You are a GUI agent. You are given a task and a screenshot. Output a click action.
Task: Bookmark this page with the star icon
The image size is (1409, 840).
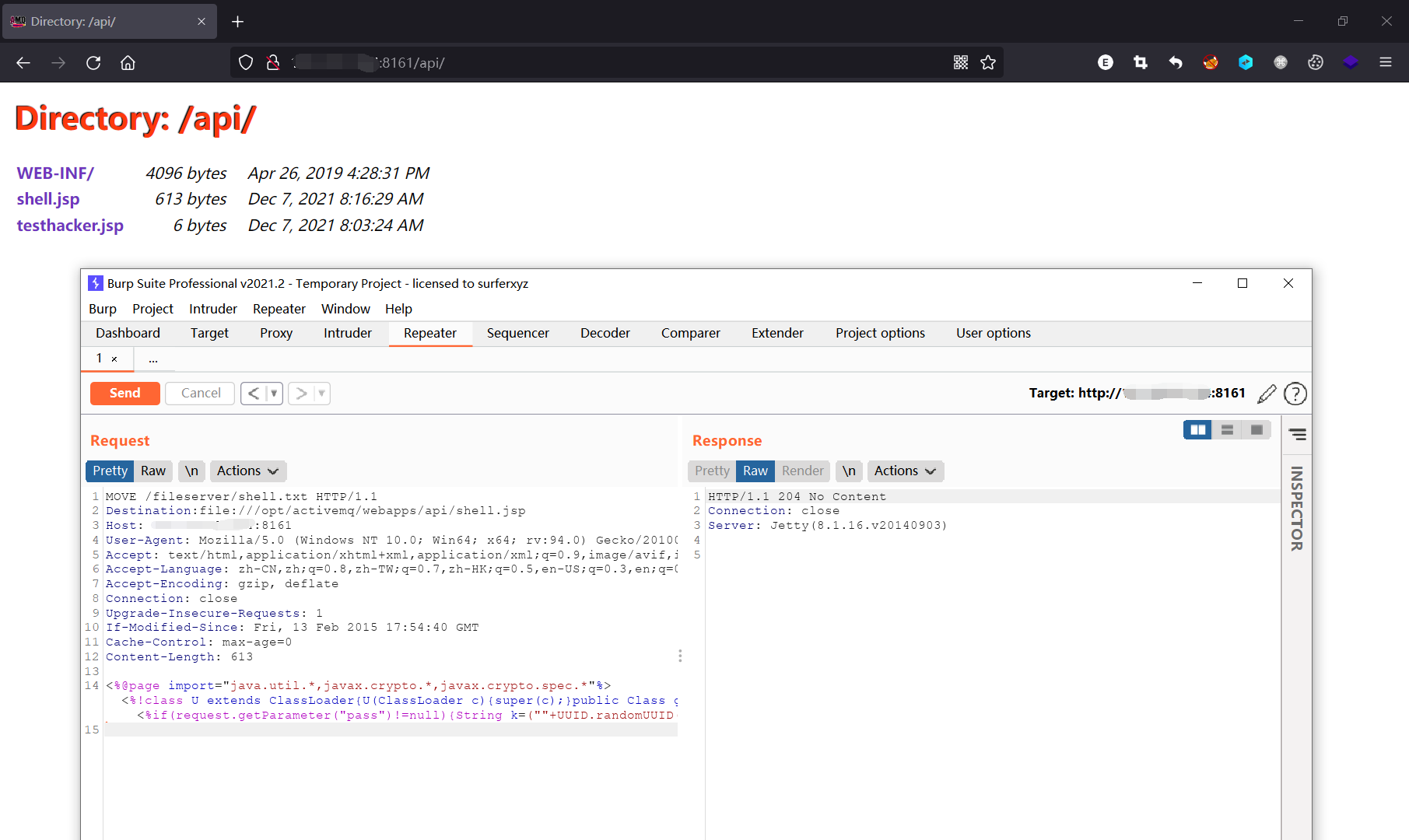[x=988, y=63]
